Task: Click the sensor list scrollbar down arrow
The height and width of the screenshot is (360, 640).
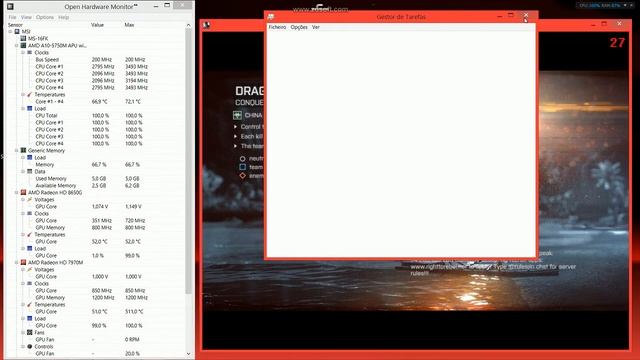Action: tap(188, 354)
